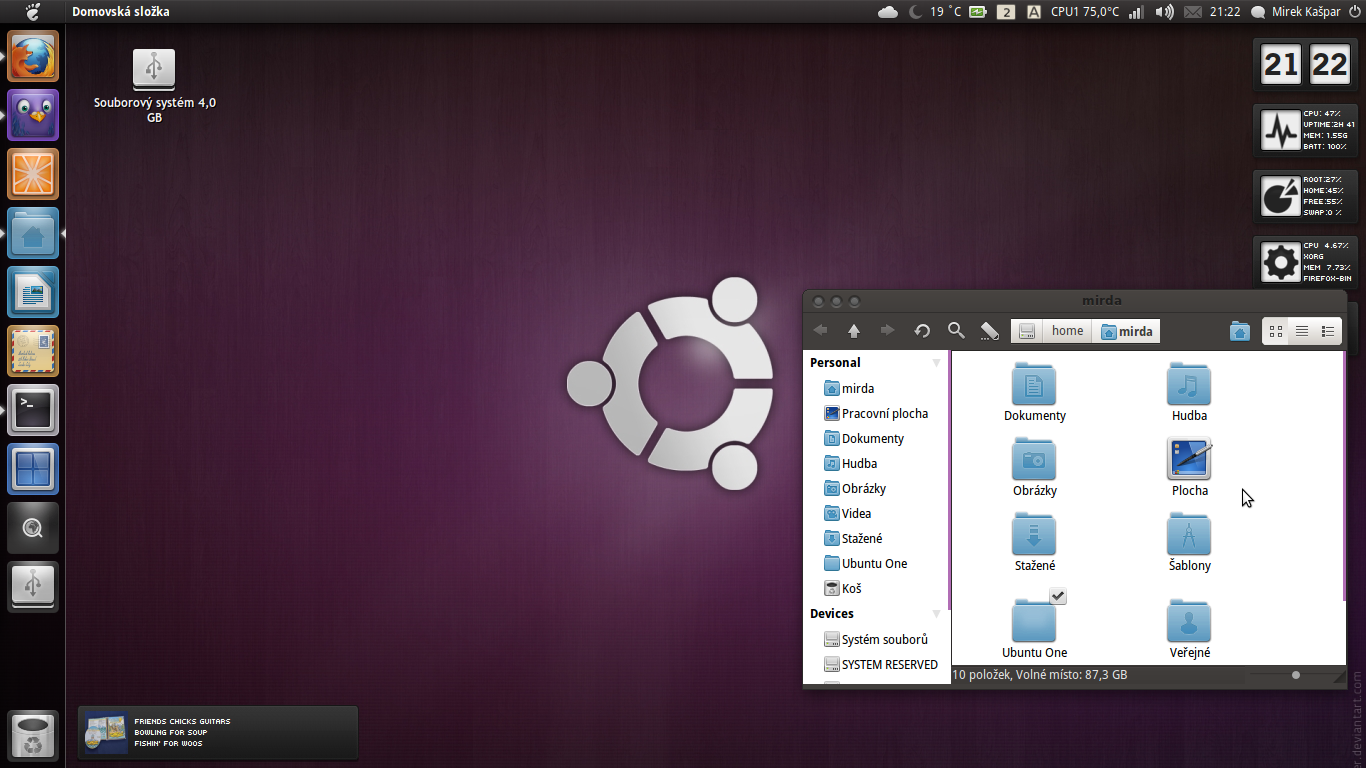1366x768 pixels.
Task: Select 'Pracovní plocha' in the sidebar
Action: pyautogui.click(x=877, y=413)
